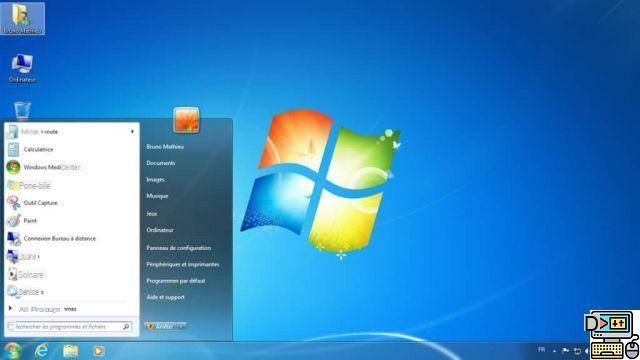Open Windows Explorer folder in taskbar

[70, 351]
